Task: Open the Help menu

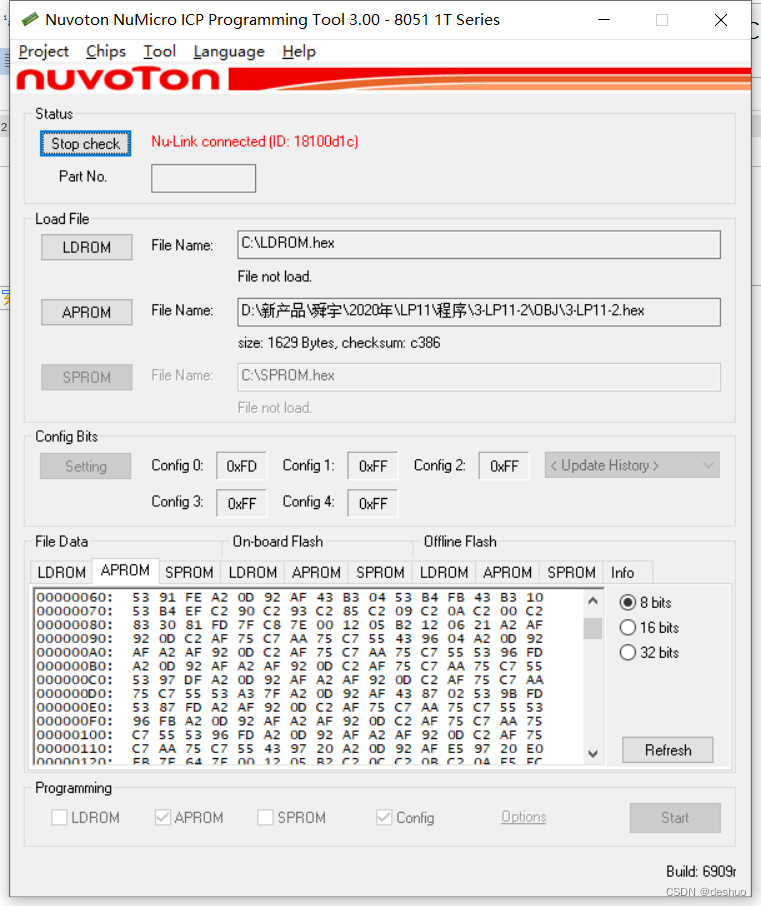Action: point(299,51)
